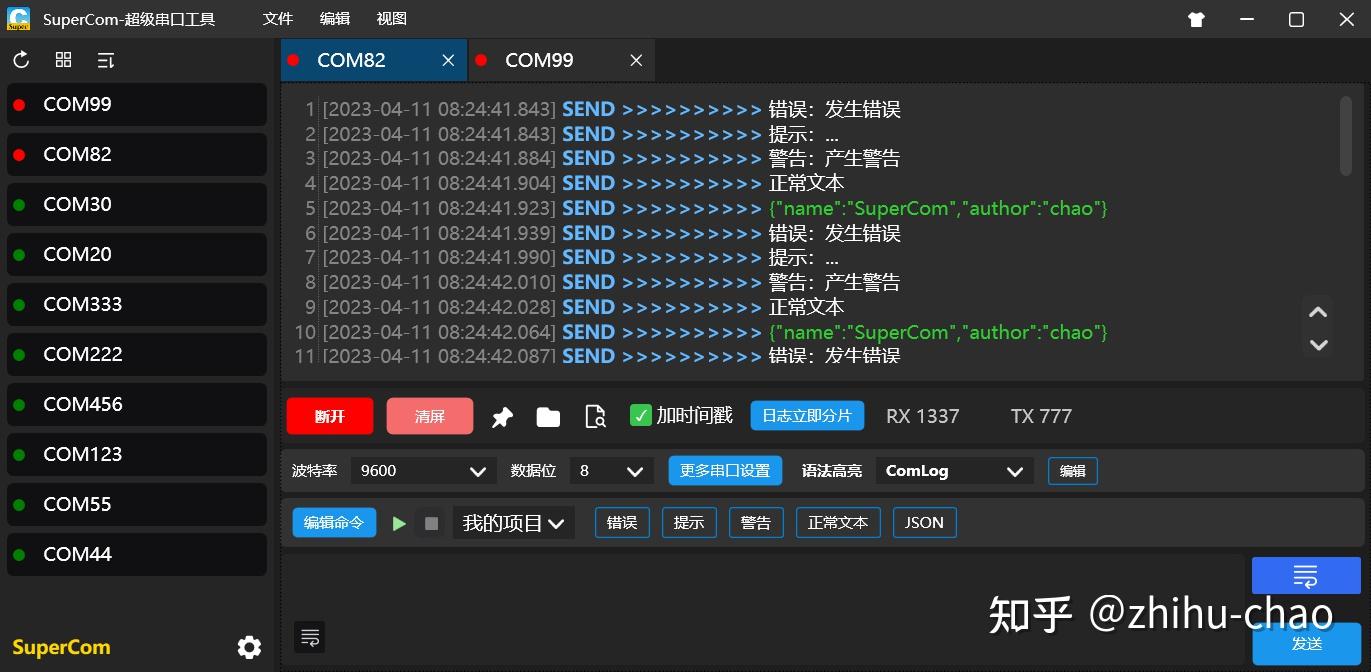Open the multi-line send panel icon
The height and width of the screenshot is (672, 1371).
pos(309,637)
